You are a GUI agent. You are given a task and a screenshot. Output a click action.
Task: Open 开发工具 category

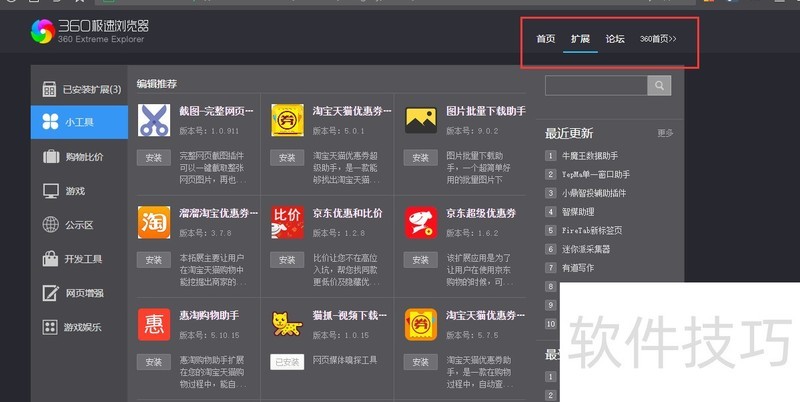(x=79, y=259)
